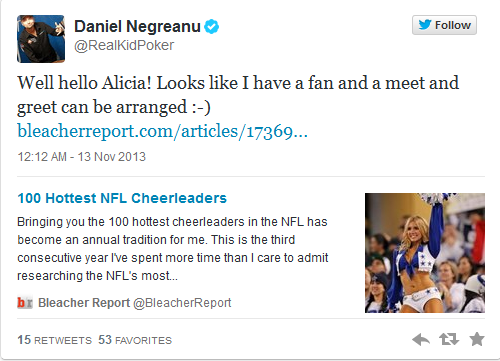Click the Bleacher Report source name
The width and height of the screenshot is (500, 361).
(x=84, y=303)
